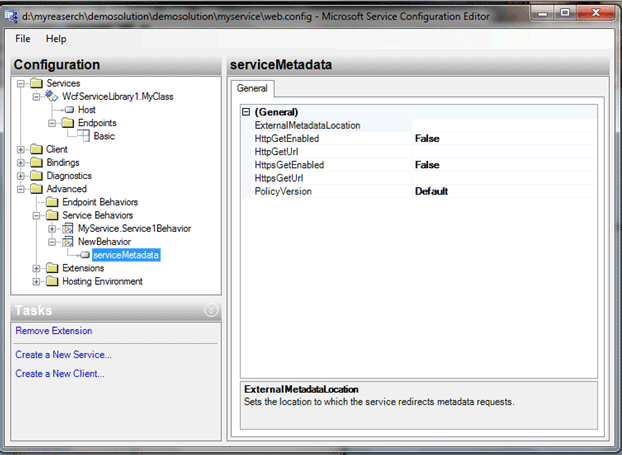Click the Client folder icon
The image size is (622, 455).
pyautogui.click(x=36, y=150)
